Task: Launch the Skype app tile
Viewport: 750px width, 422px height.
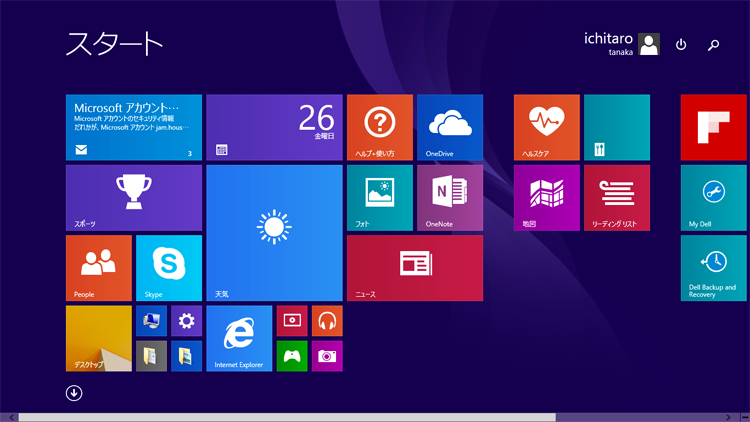Action: 168,267
